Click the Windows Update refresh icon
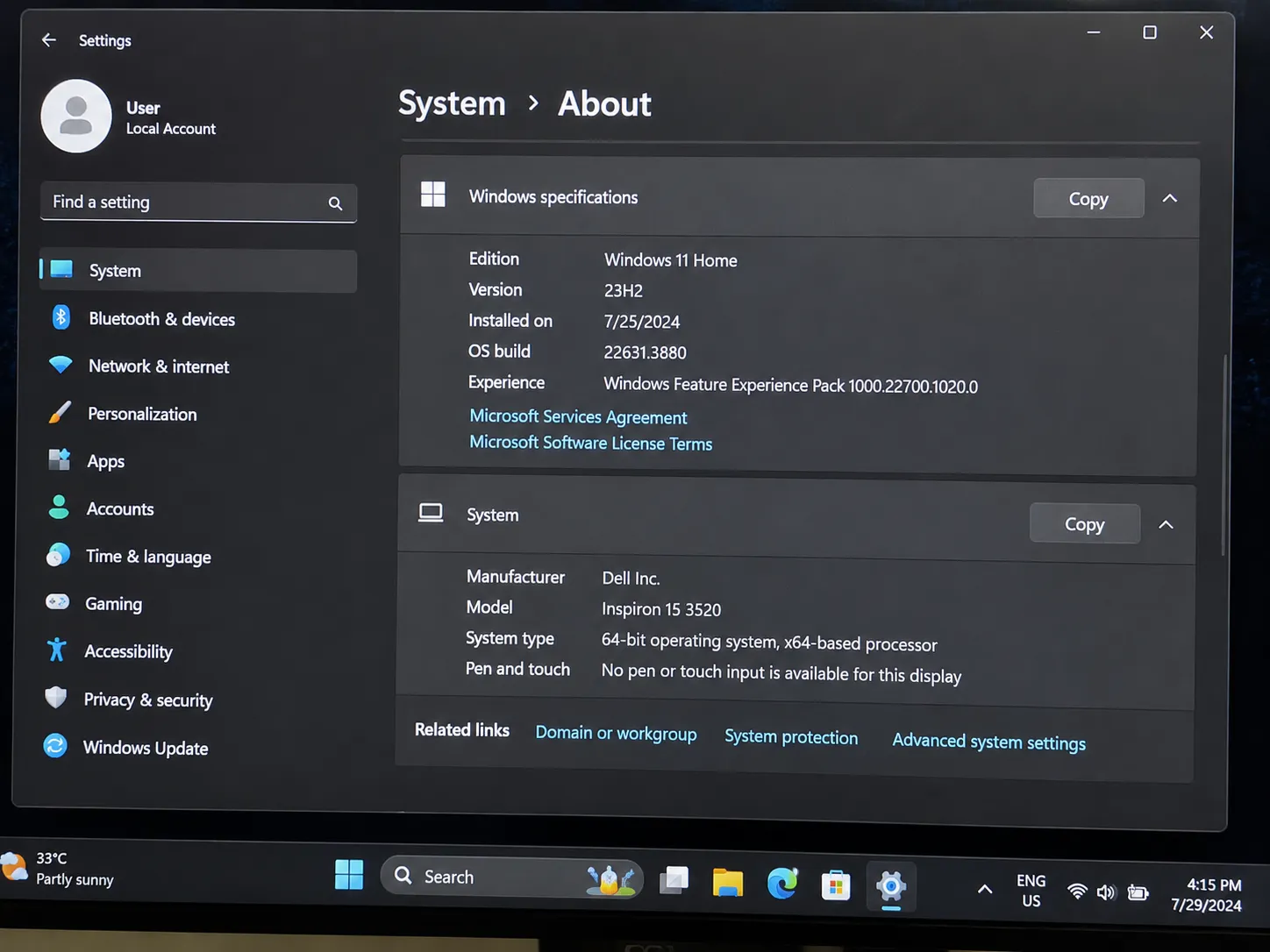The image size is (1270, 952). click(55, 745)
